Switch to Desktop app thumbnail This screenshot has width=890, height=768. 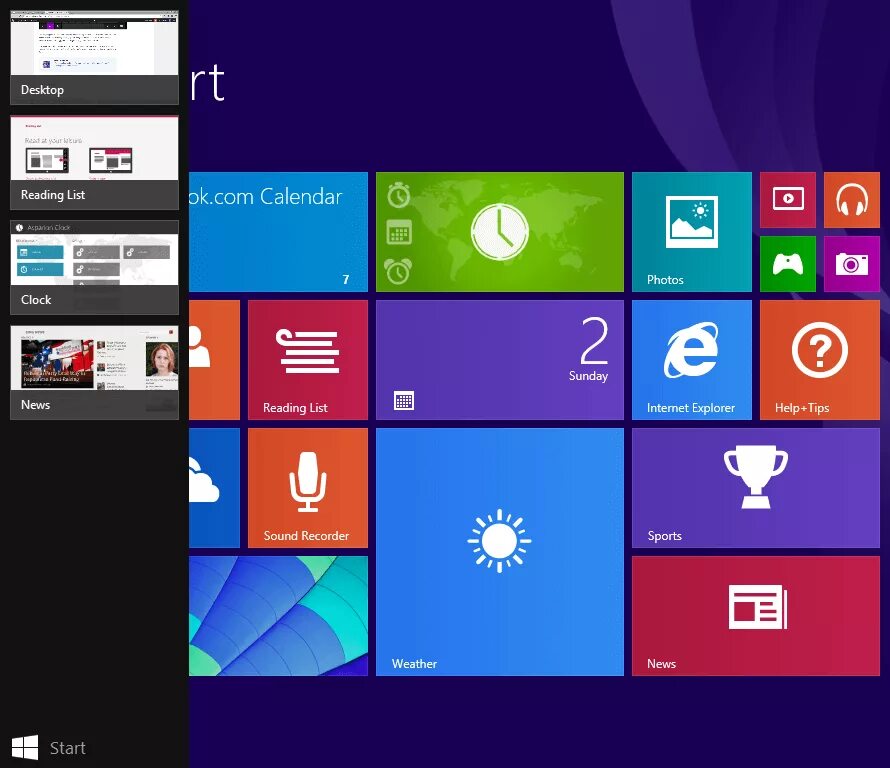(x=94, y=57)
